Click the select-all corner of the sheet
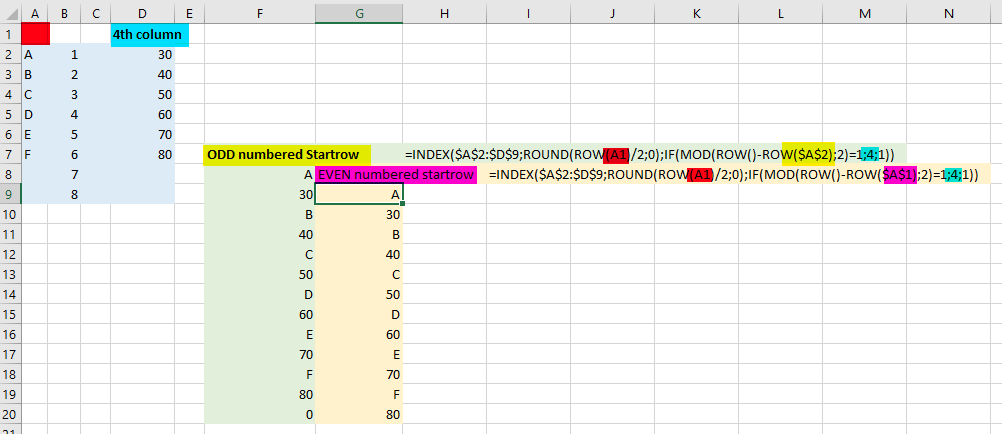The image size is (1002, 434). (x=10, y=12)
